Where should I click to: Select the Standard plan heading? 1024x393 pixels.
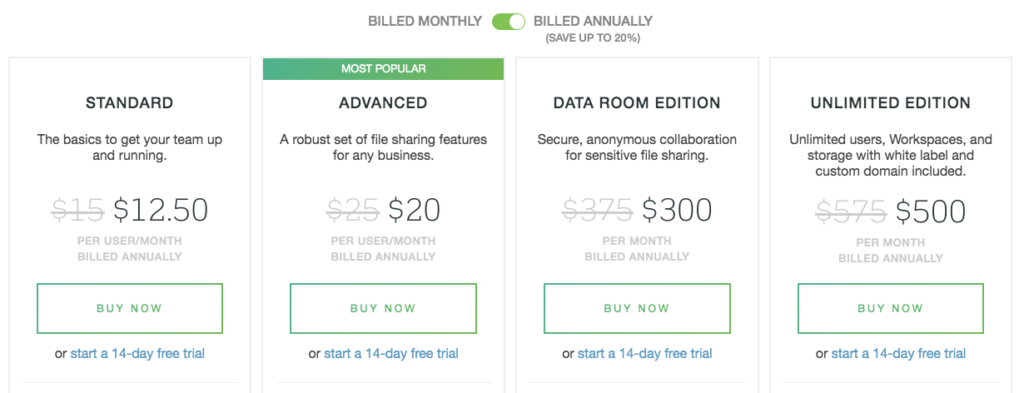129,103
